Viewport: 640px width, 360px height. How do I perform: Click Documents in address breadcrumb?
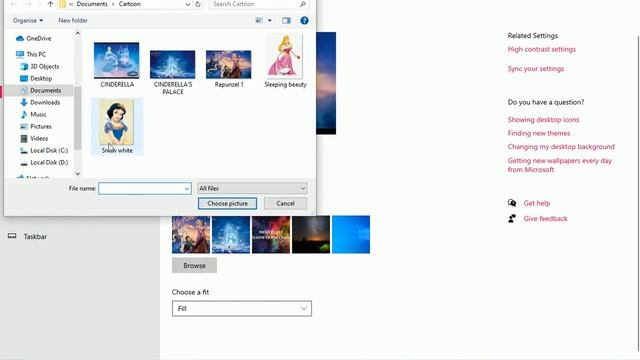click(92, 4)
